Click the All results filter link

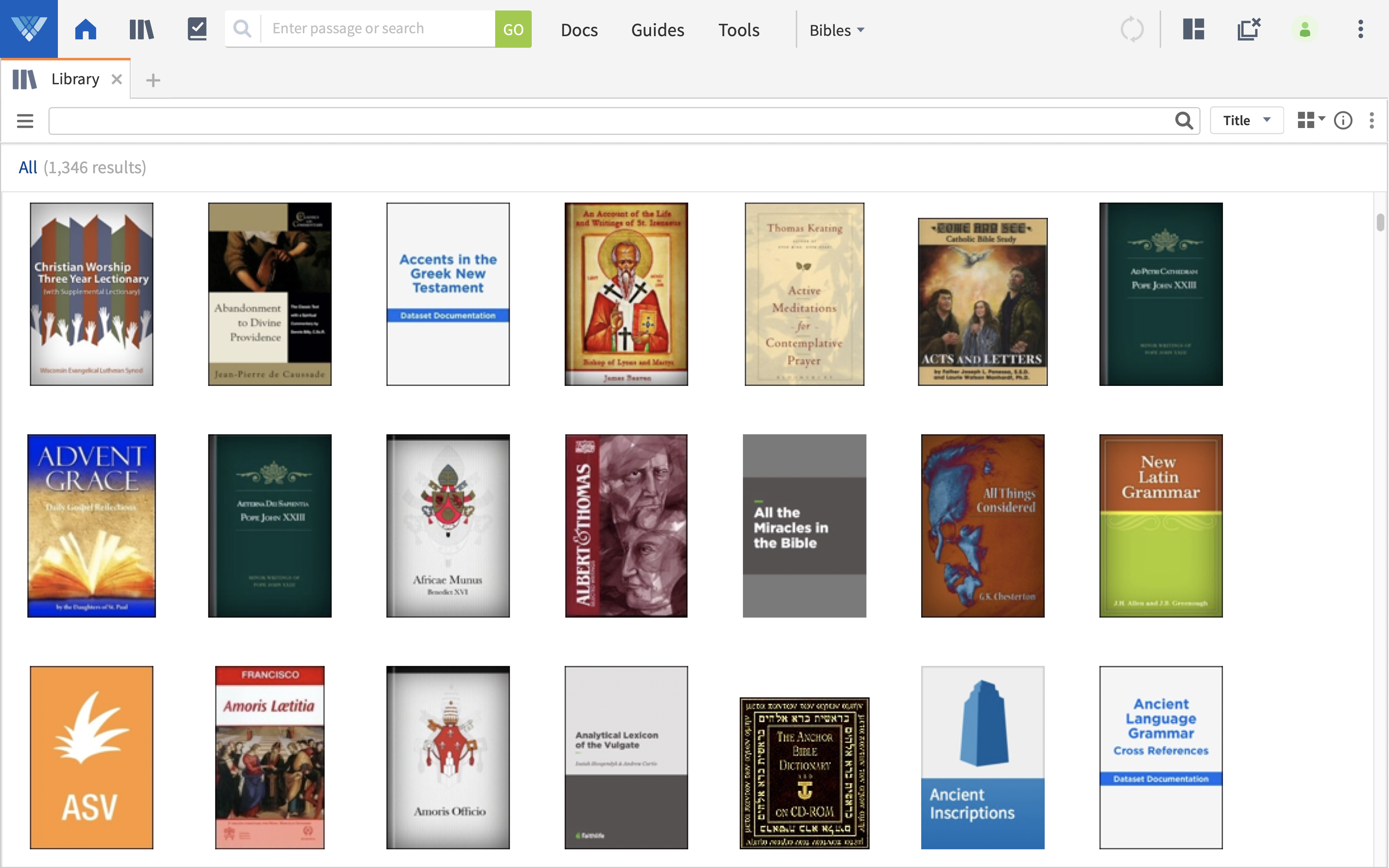(x=27, y=167)
